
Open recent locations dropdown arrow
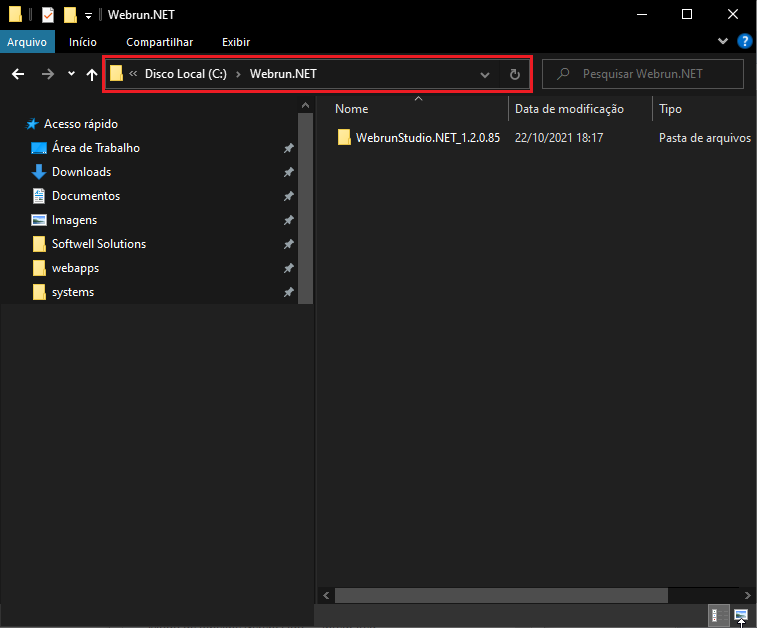point(71,74)
